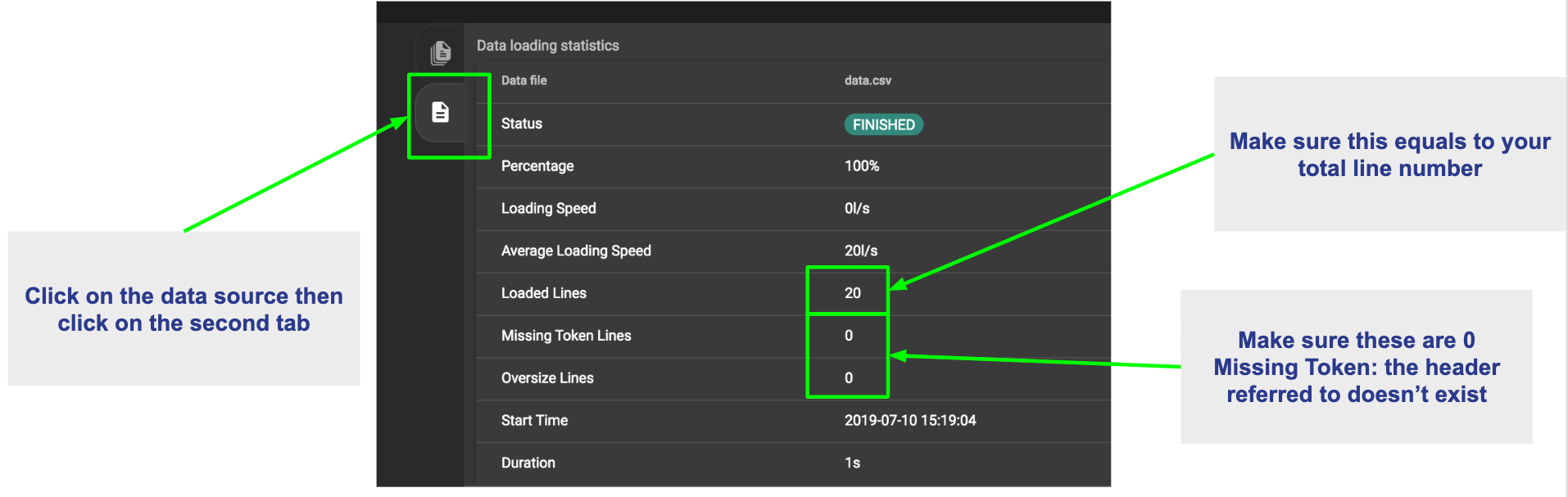Click the 100% percentage value

pyautogui.click(x=861, y=166)
